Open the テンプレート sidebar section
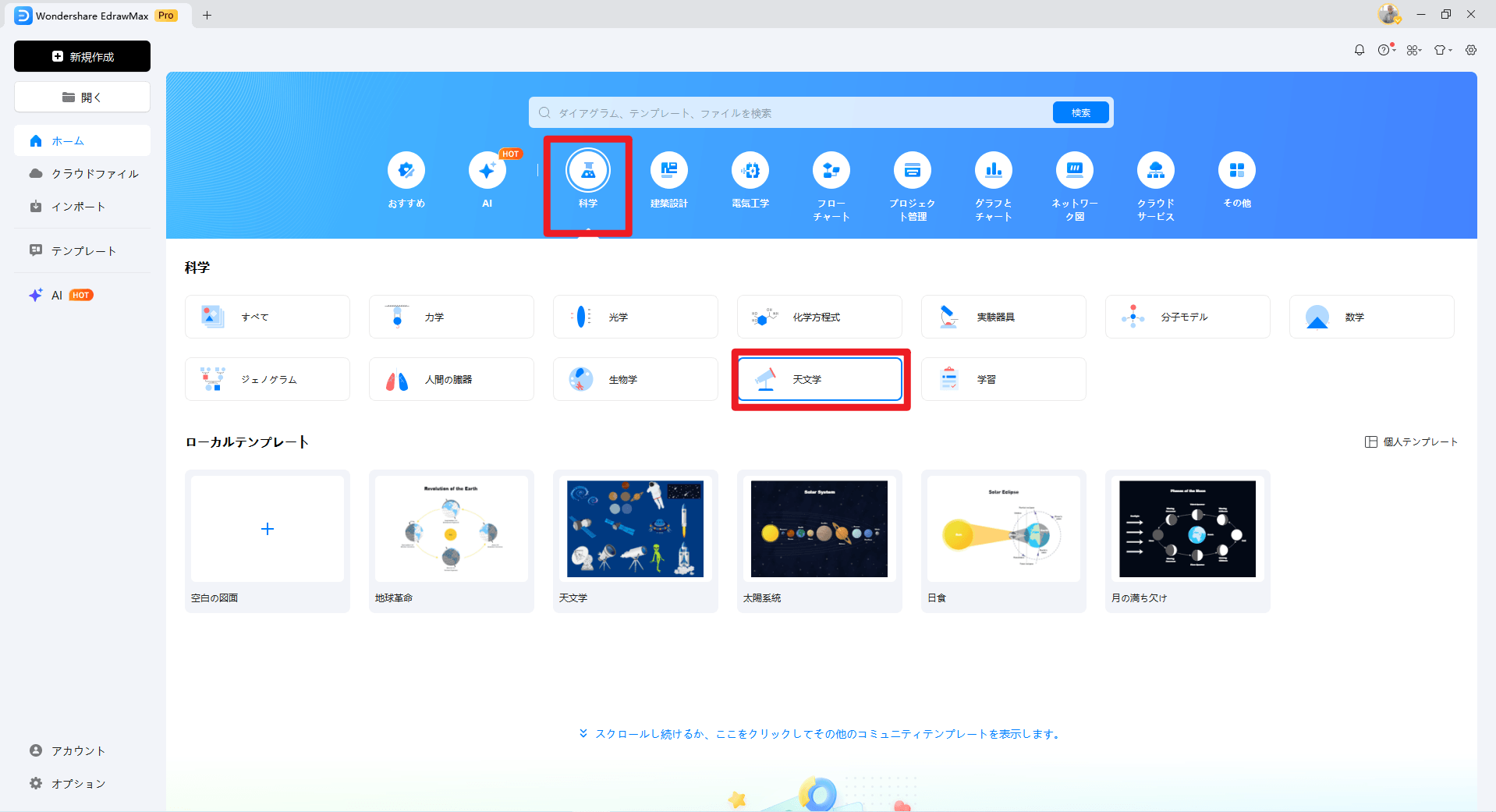This screenshot has height=812, width=1496. pos(82,250)
